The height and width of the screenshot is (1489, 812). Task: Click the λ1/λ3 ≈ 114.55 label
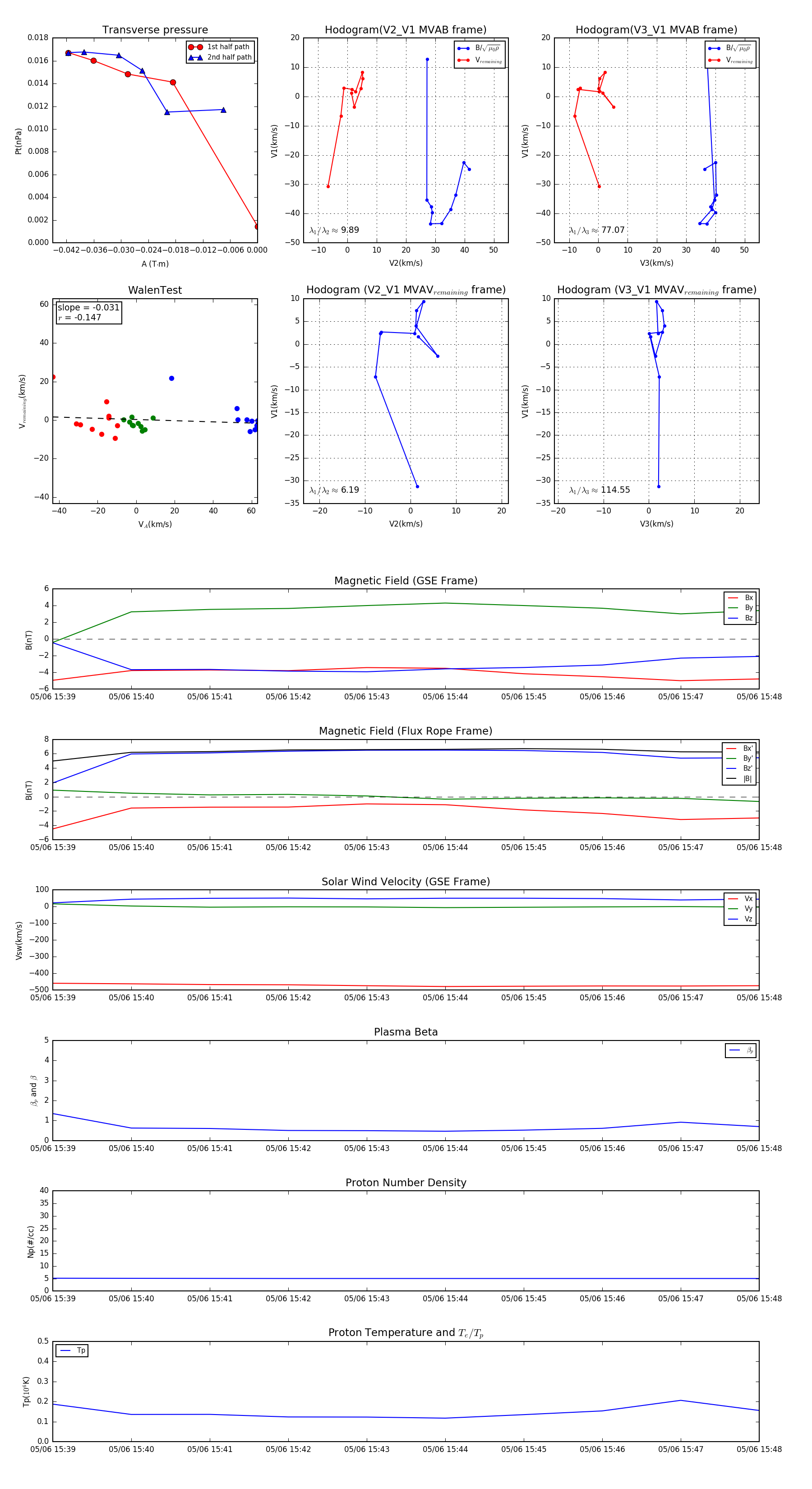click(x=600, y=490)
